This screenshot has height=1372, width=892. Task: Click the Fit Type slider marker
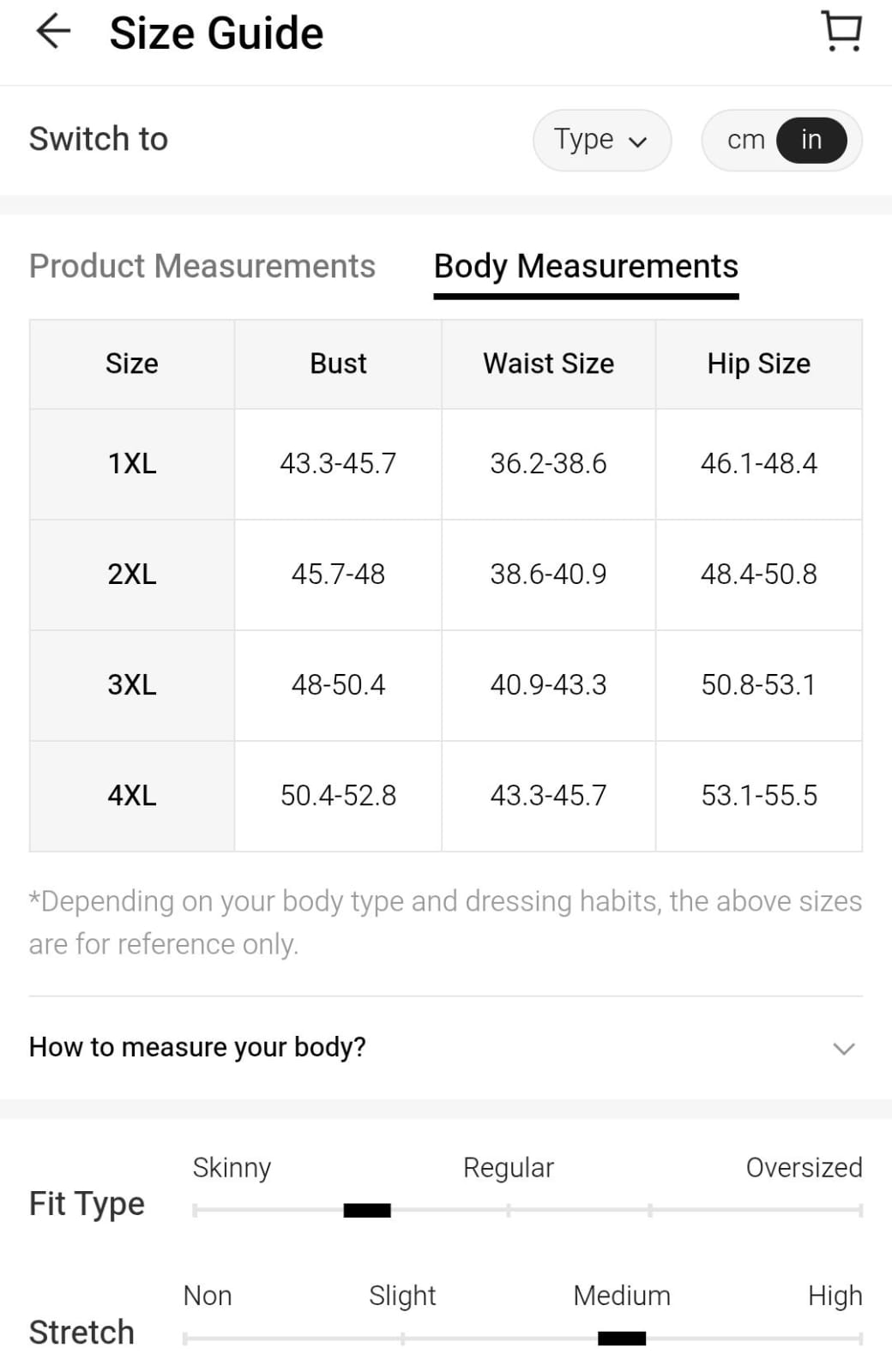(367, 1210)
